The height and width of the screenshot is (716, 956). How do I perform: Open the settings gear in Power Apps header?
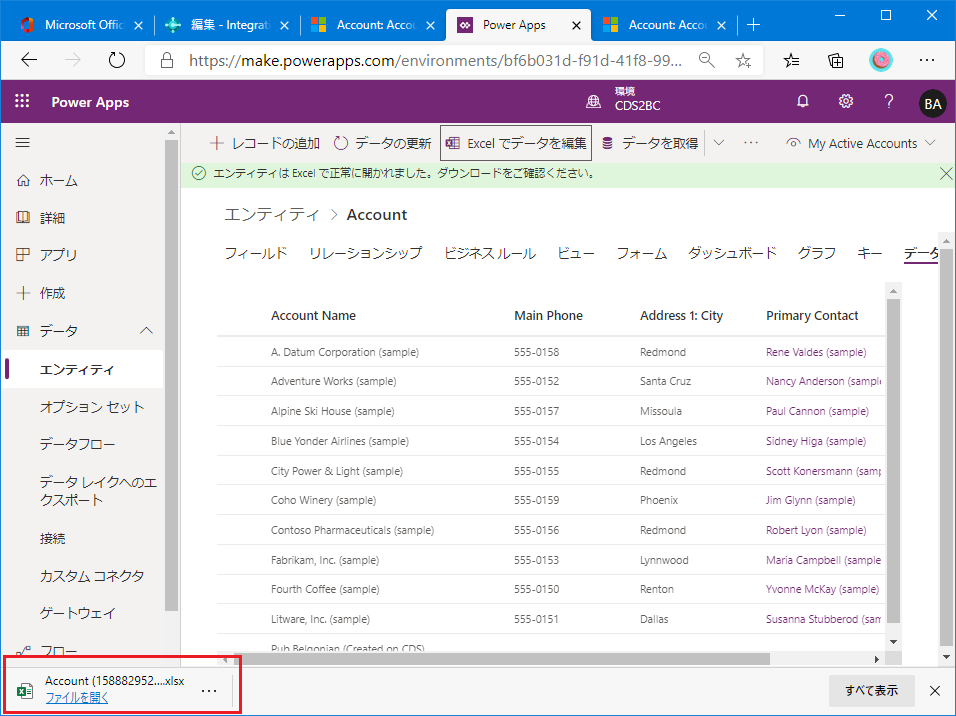846,101
